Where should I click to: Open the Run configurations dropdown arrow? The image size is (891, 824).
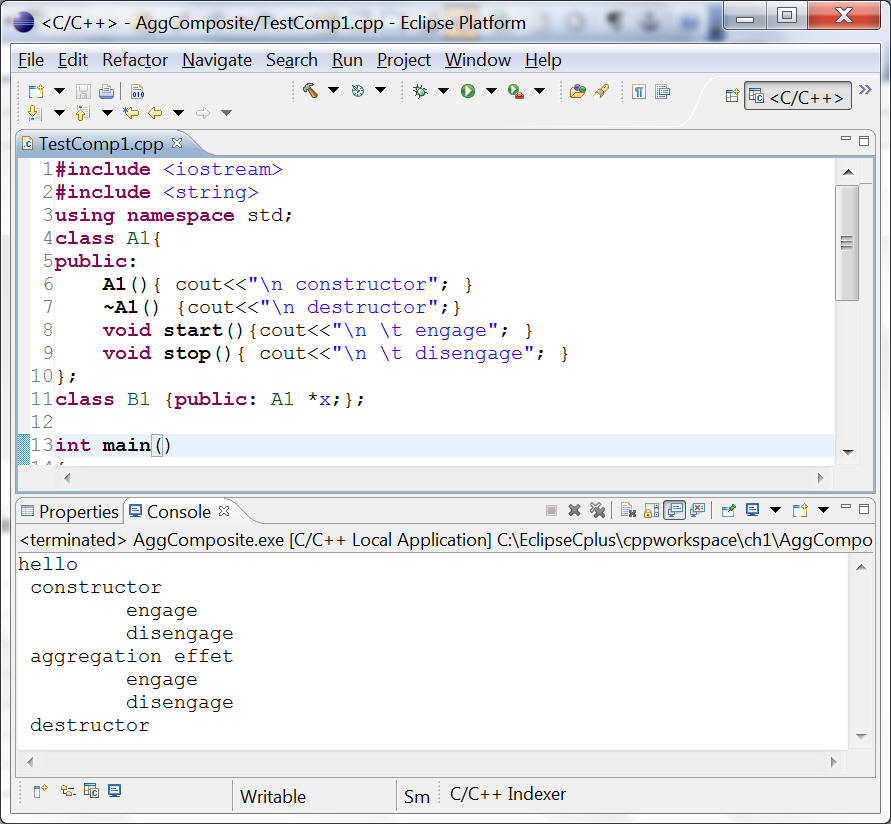tap(492, 90)
